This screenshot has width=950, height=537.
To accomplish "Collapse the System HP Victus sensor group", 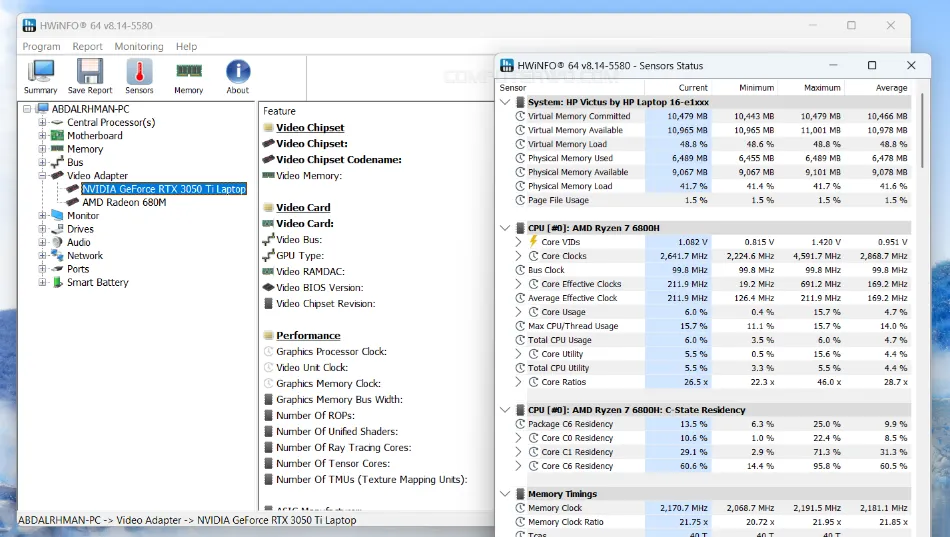I will (505, 102).
